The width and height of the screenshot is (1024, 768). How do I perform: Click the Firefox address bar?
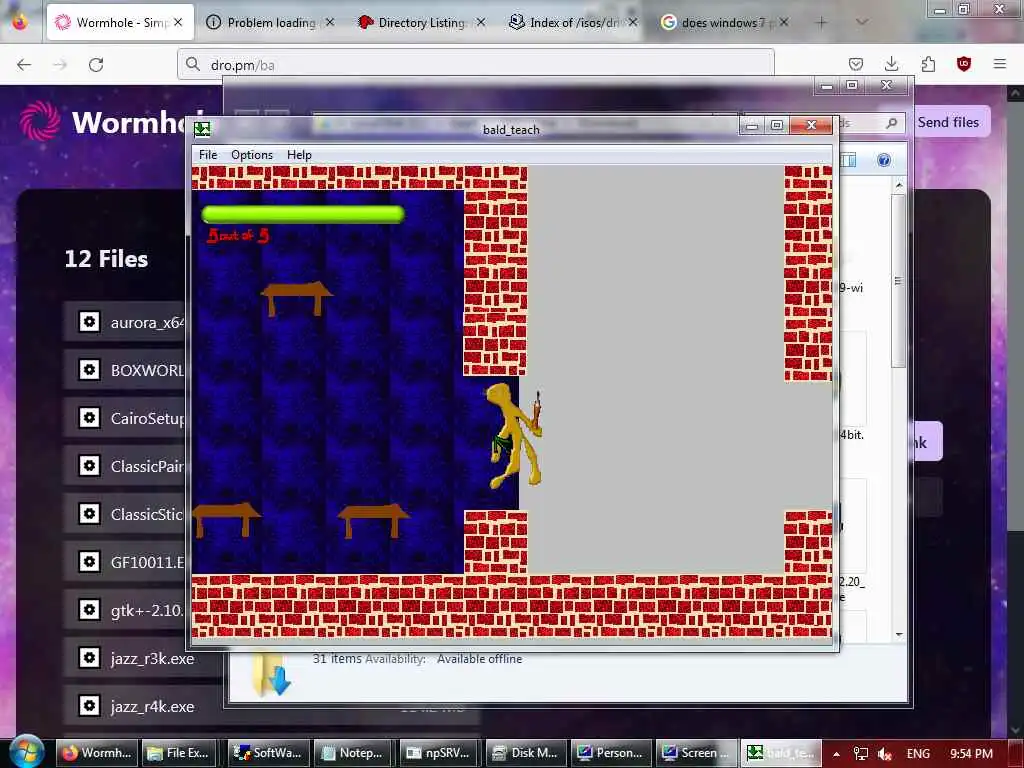pos(475,65)
